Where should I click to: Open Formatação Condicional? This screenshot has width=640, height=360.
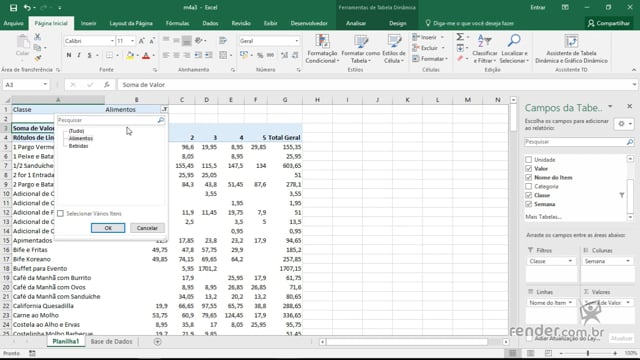point(322,49)
